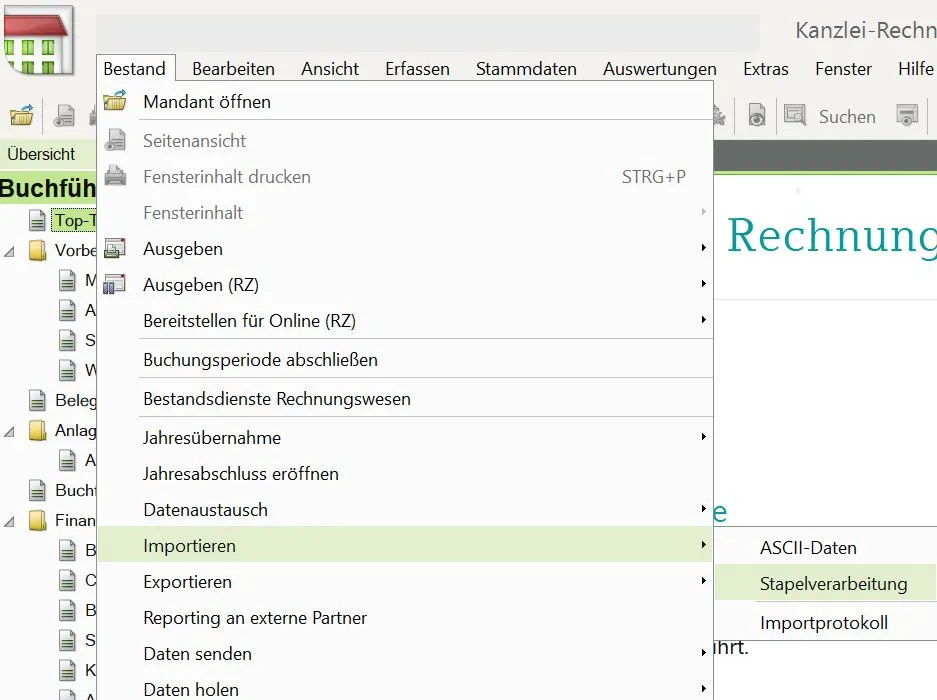Open a client with the Mandant öffnen folder icon

pyautogui.click(x=116, y=101)
